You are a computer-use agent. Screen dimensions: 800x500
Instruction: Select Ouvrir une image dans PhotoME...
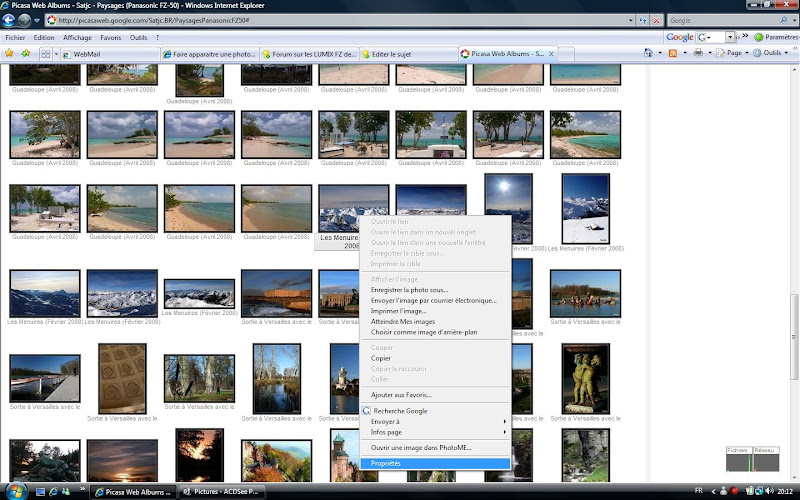pos(435,447)
